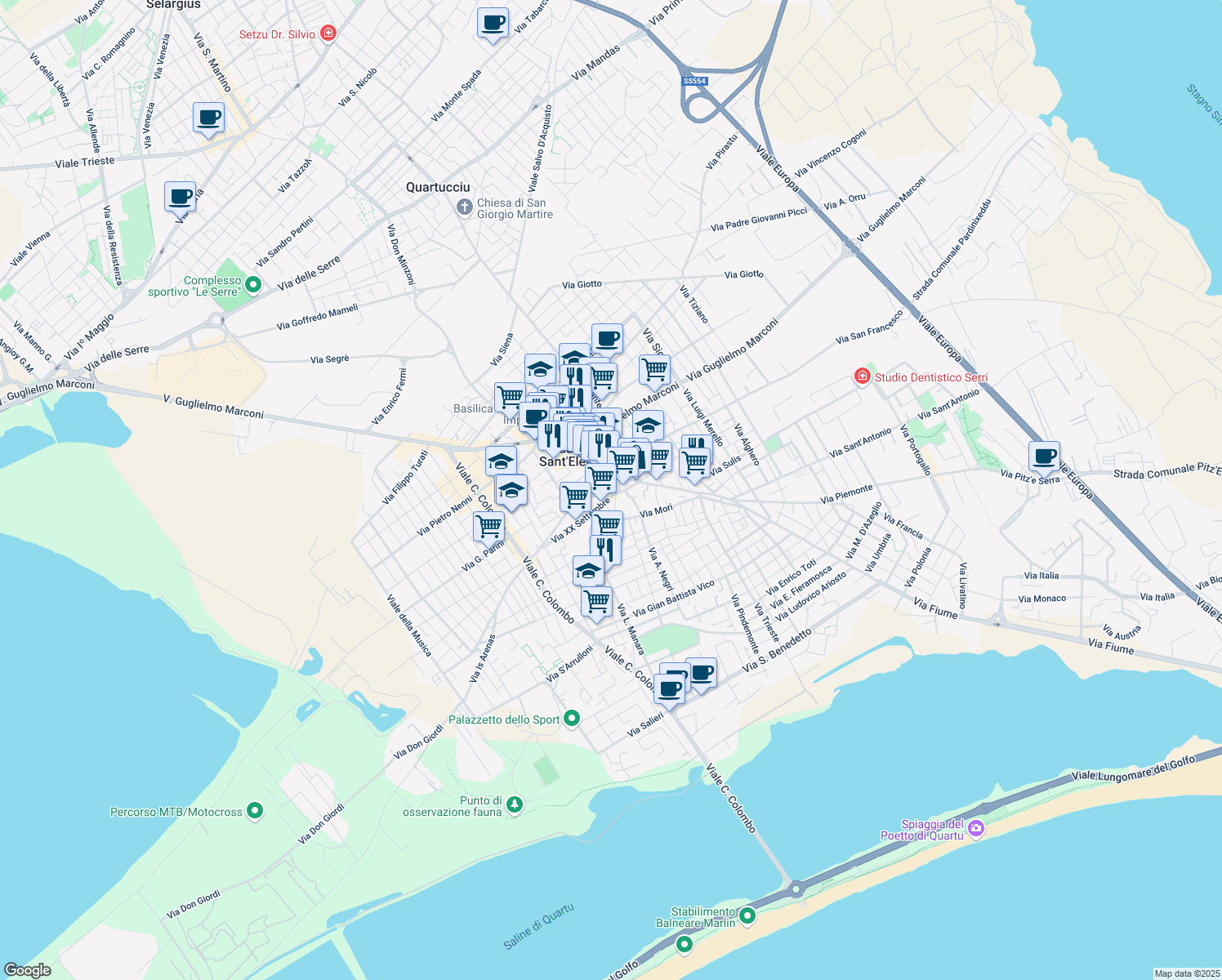
Task: Click the Via Piemonte street label
Action: coord(846,494)
